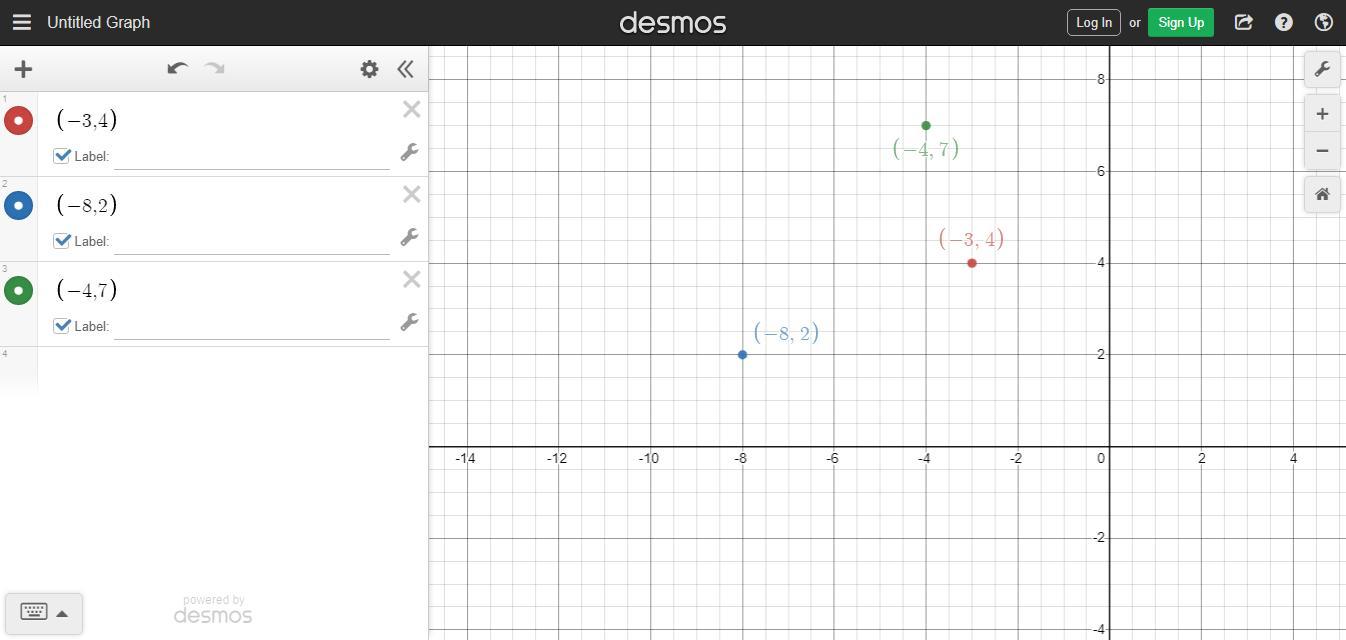Open wrench options for (-4,7)

[409, 322]
